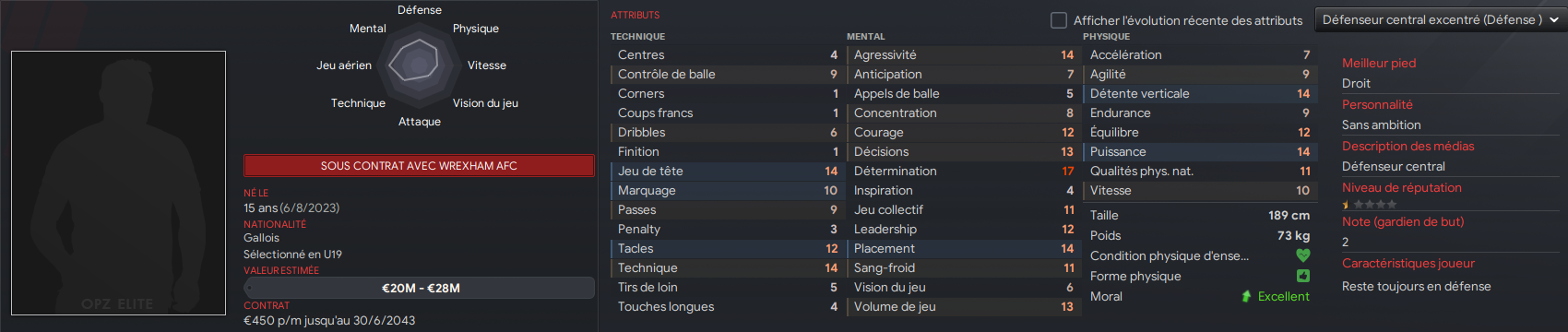Click the estimated value bar €20M - €28M
The width and height of the screenshot is (1568, 332).
click(419, 288)
